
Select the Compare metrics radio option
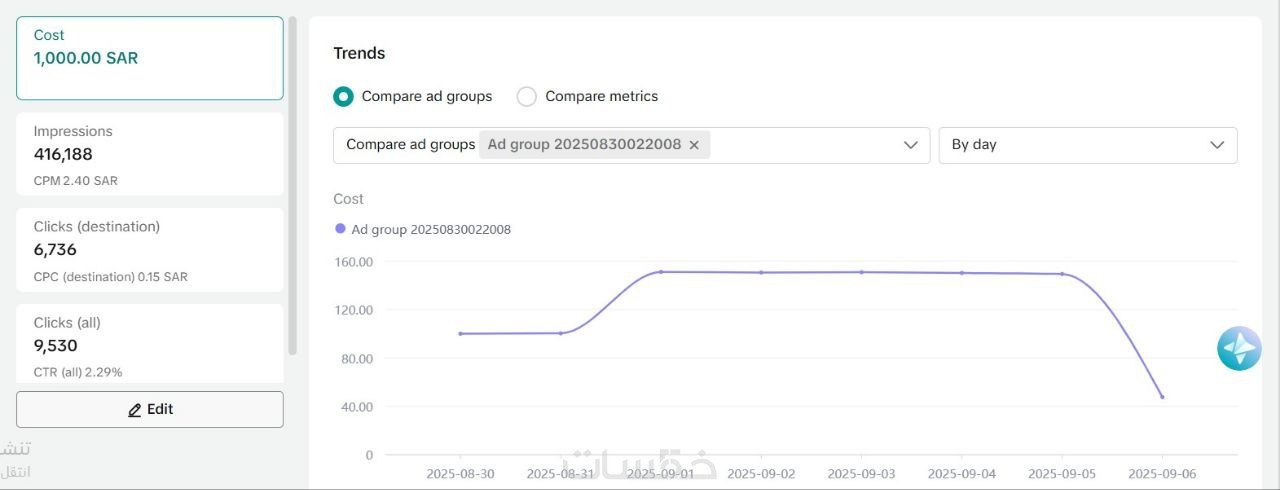click(x=527, y=97)
